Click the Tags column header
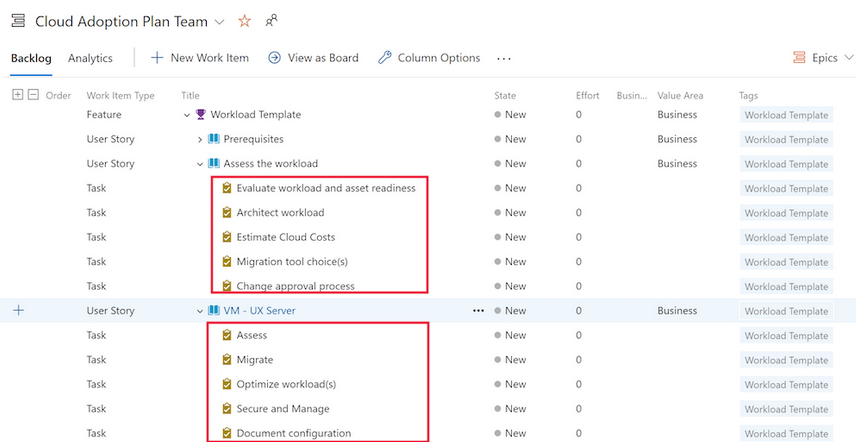This screenshot has height=442, width=856. 748,95
